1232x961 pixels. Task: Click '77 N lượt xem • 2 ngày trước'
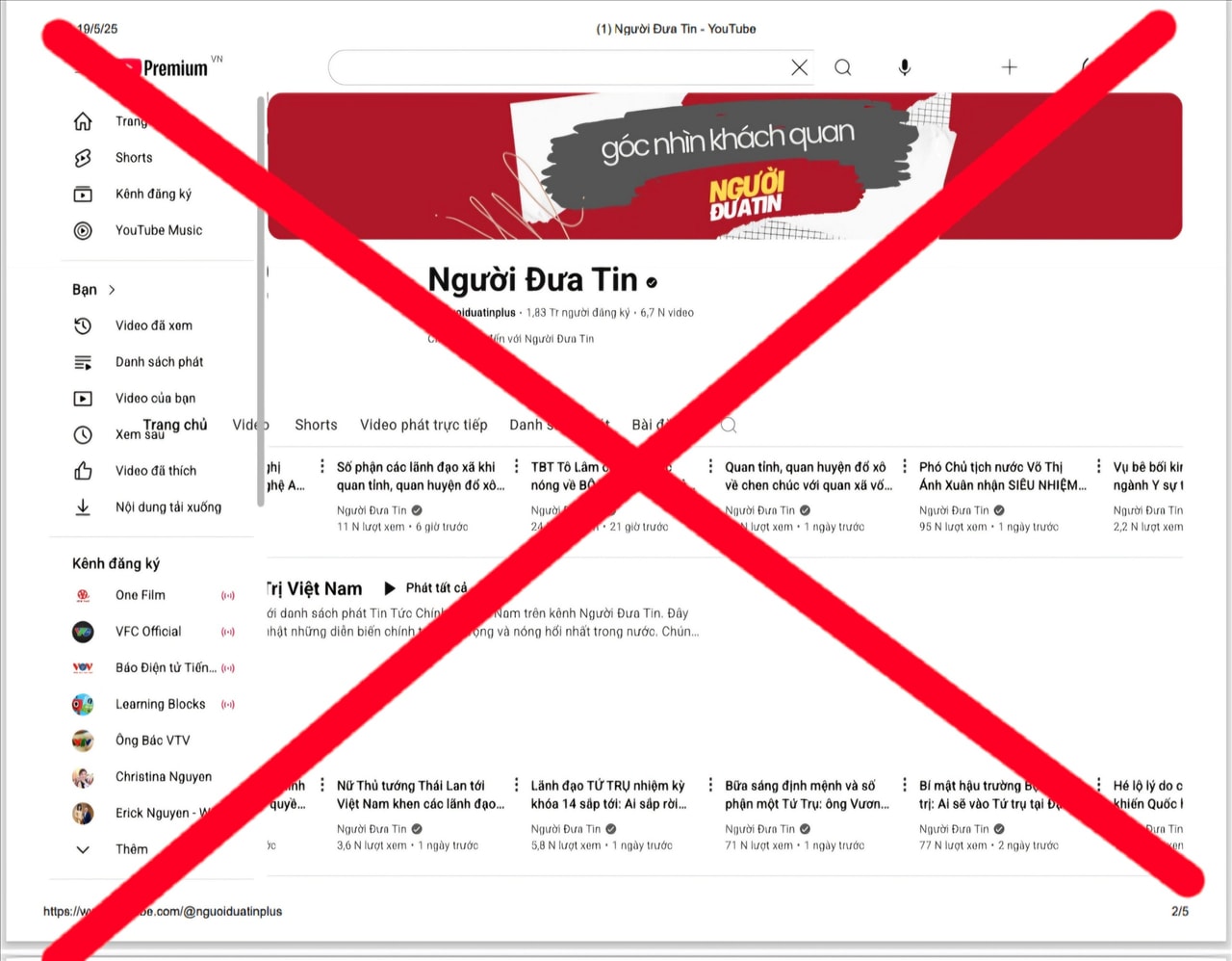(x=988, y=846)
